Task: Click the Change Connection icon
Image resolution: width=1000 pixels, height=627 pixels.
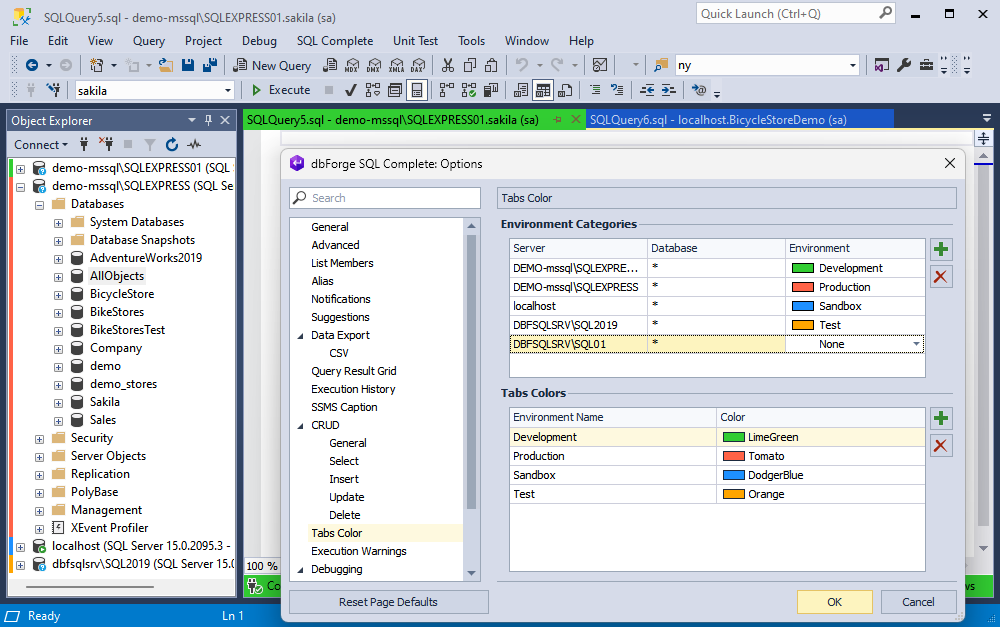Action: [54, 91]
